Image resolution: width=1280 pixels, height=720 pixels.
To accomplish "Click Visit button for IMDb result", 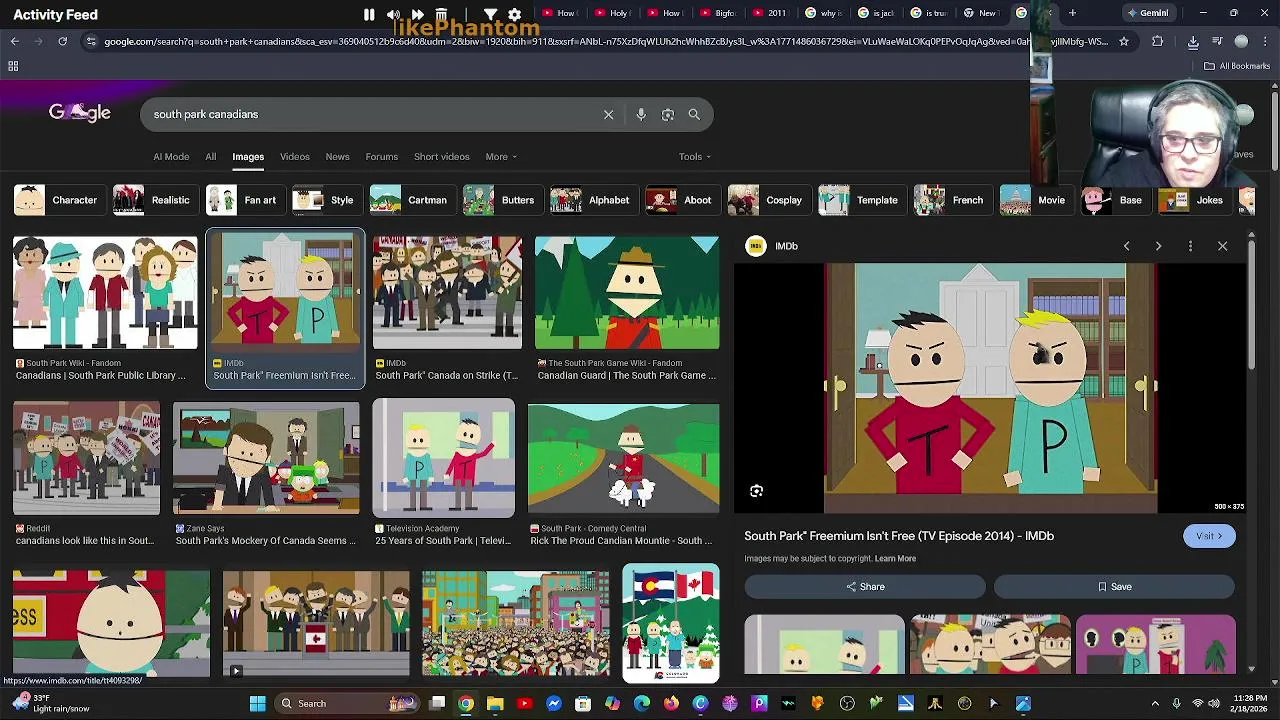I will (1209, 536).
